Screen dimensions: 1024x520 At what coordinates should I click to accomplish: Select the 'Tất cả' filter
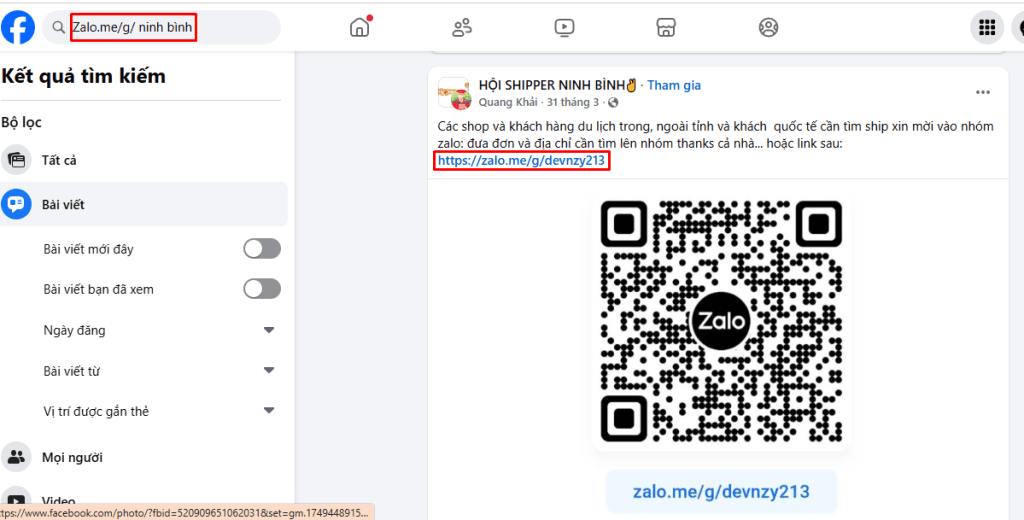(58, 160)
